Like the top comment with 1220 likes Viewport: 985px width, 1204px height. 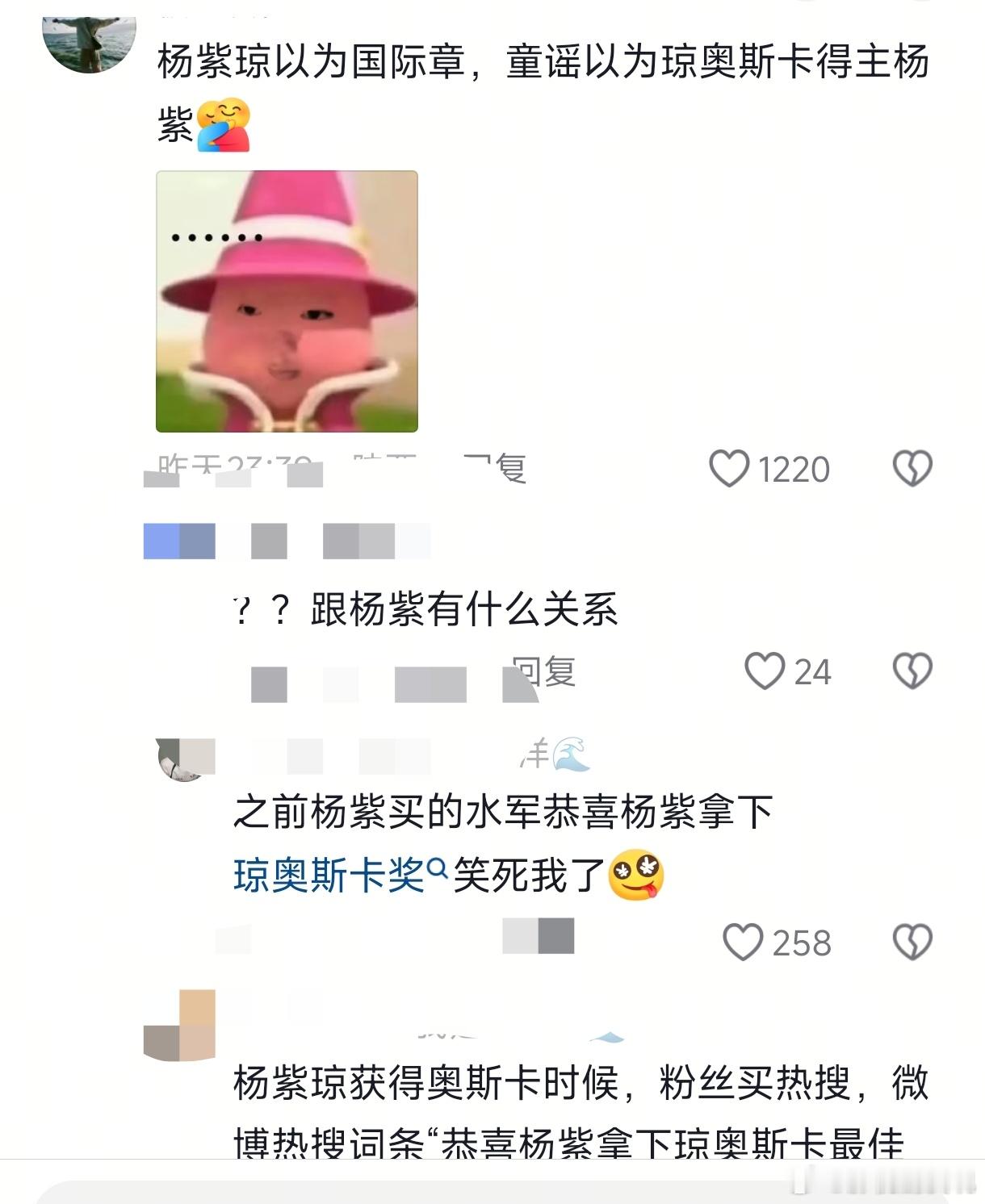coord(729,469)
